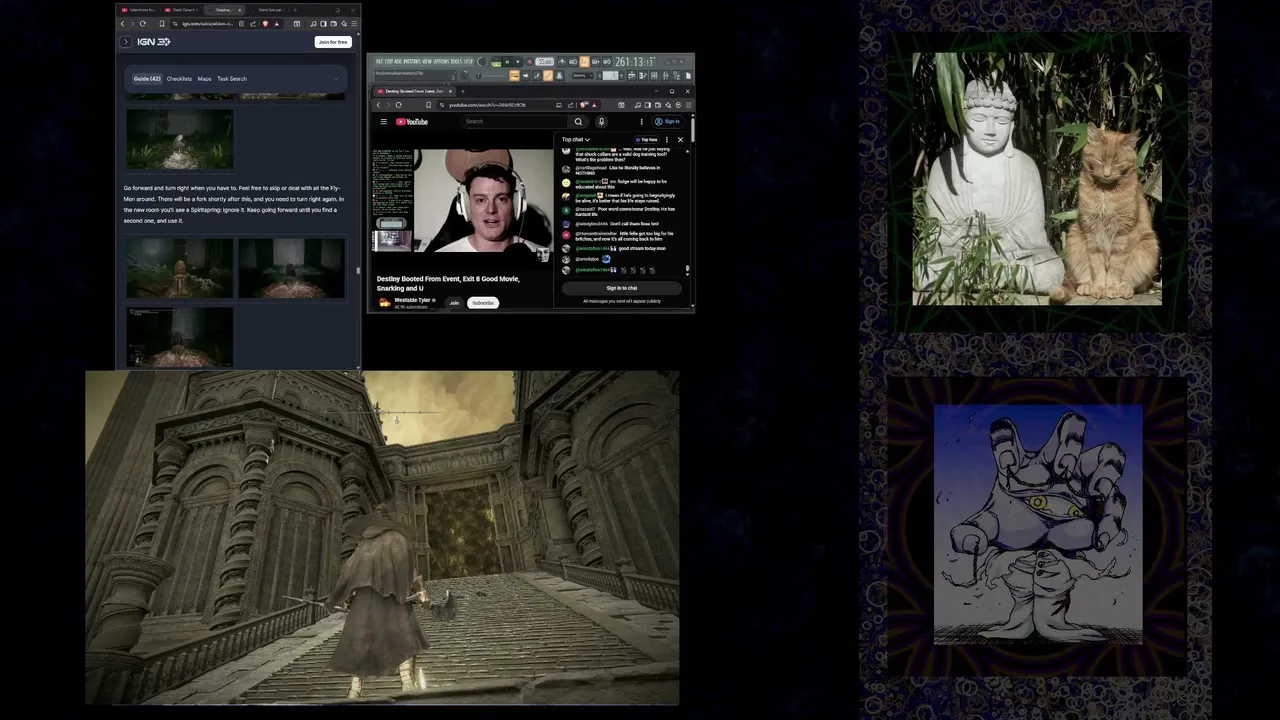The width and height of the screenshot is (1280, 720).
Task: Click the Buddha and cat photo
Action: [x=1037, y=178]
